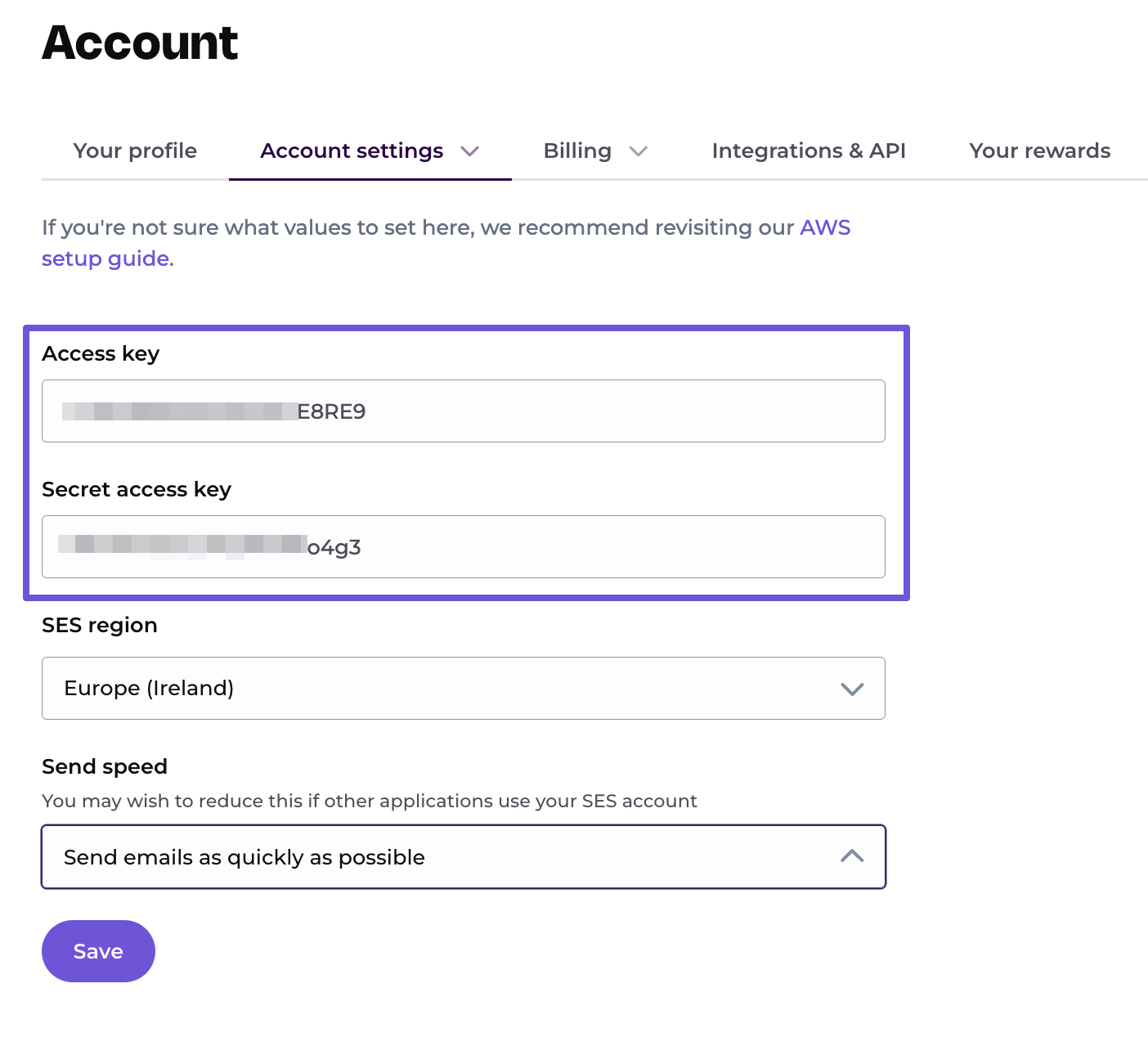Switch to the Billing tab
Screen dimensions: 1148x1042
tap(577, 151)
